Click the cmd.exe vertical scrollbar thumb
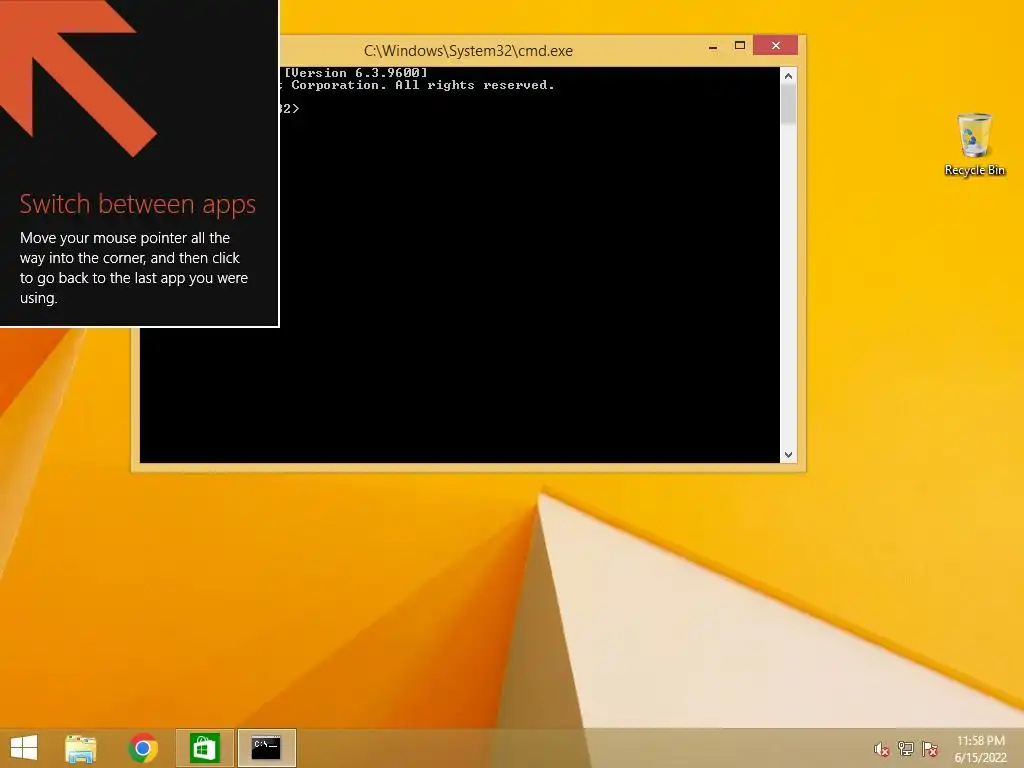The image size is (1024, 768). [x=788, y=104]
